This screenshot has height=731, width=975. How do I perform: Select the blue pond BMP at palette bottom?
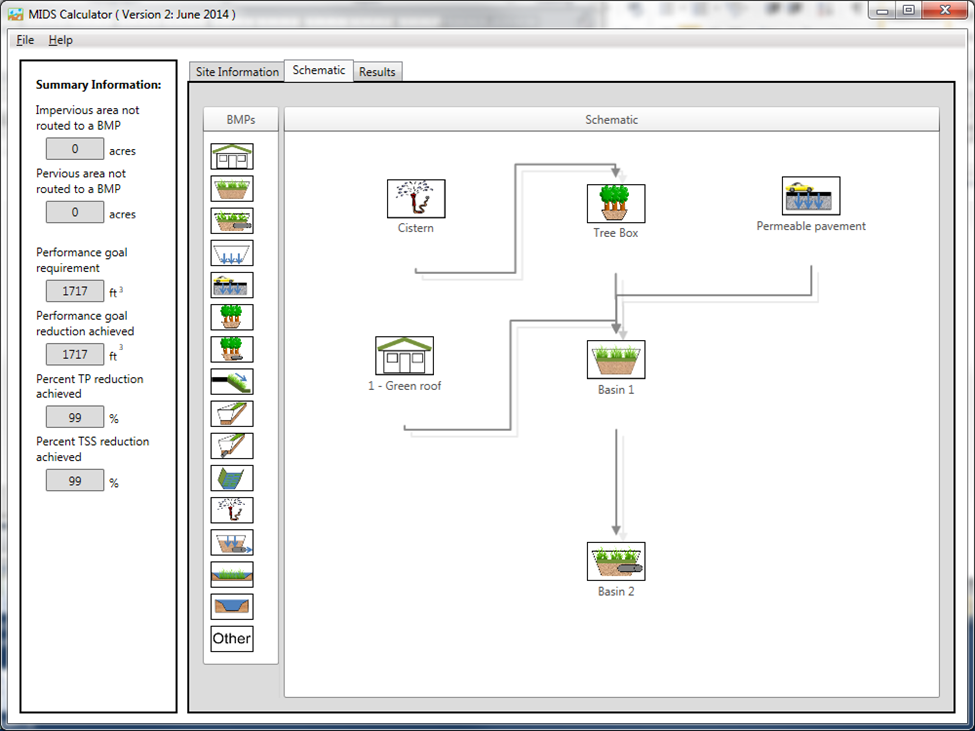(231, 606)
